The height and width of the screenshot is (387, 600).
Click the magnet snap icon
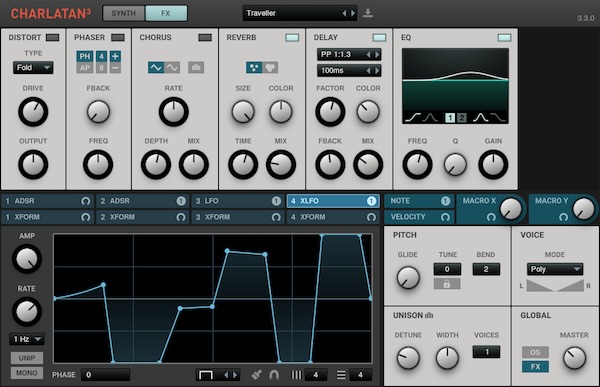point(274,375)
